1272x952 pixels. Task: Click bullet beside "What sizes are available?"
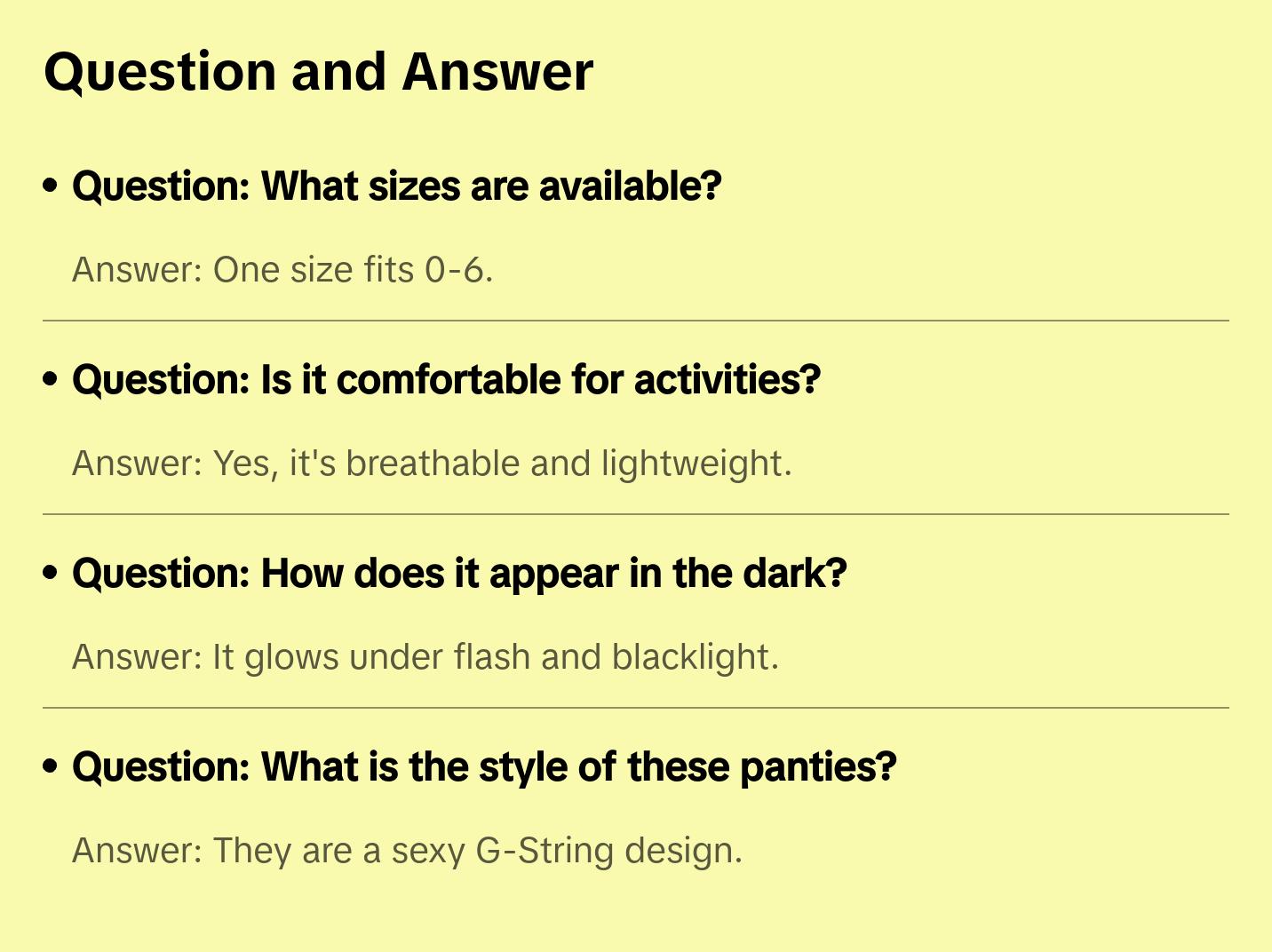click(51, 186)
